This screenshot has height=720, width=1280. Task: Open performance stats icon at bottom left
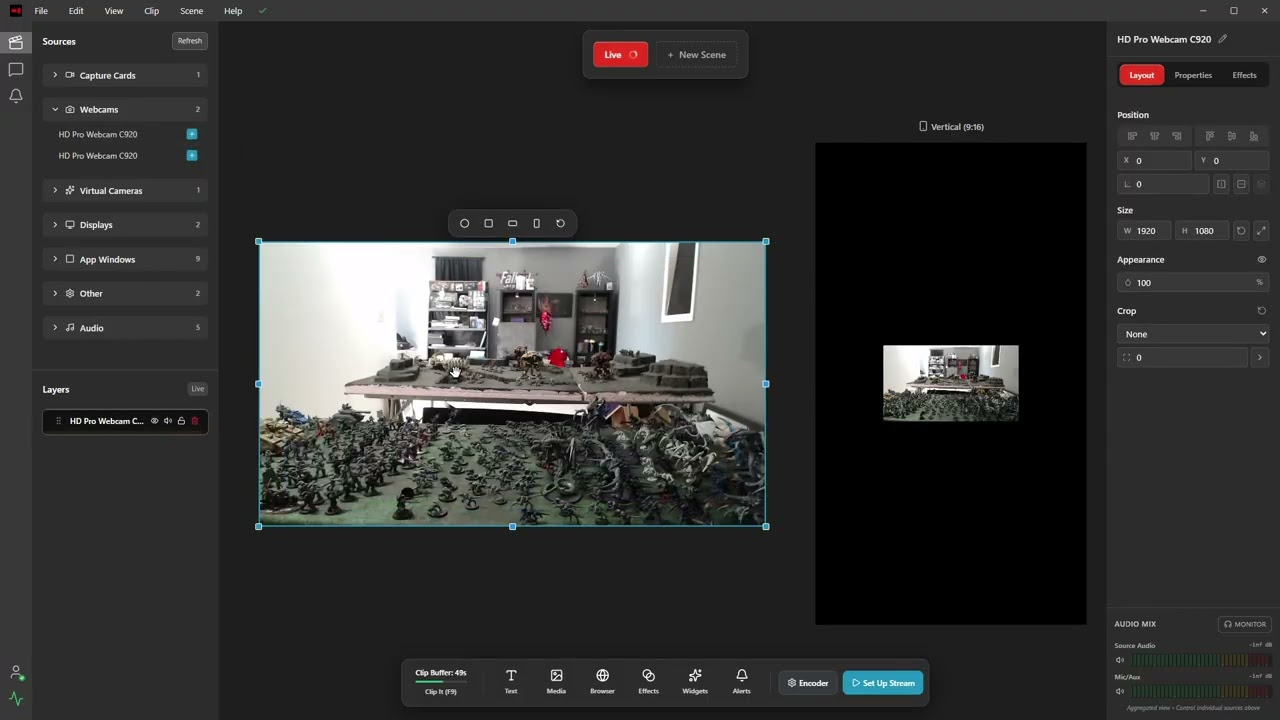[16, 699]
